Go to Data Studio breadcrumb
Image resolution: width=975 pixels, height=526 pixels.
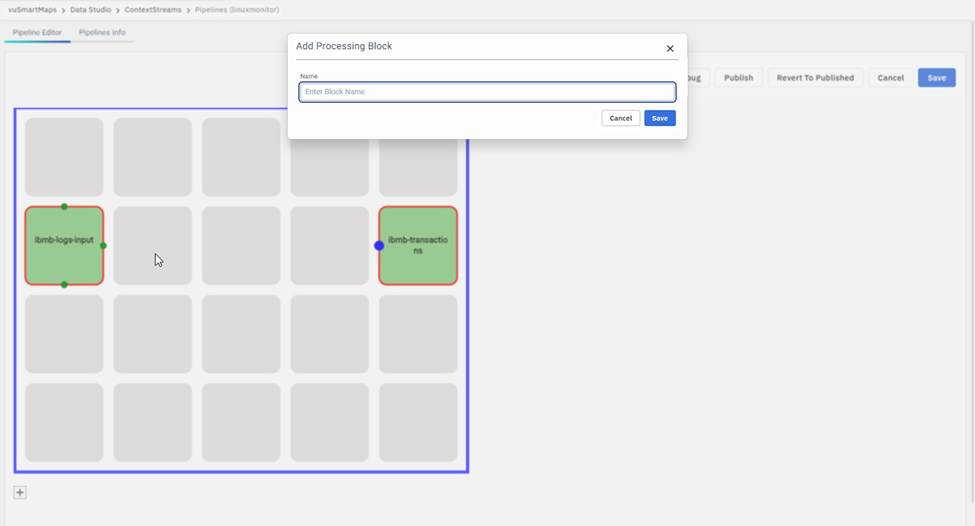(90, 9)
